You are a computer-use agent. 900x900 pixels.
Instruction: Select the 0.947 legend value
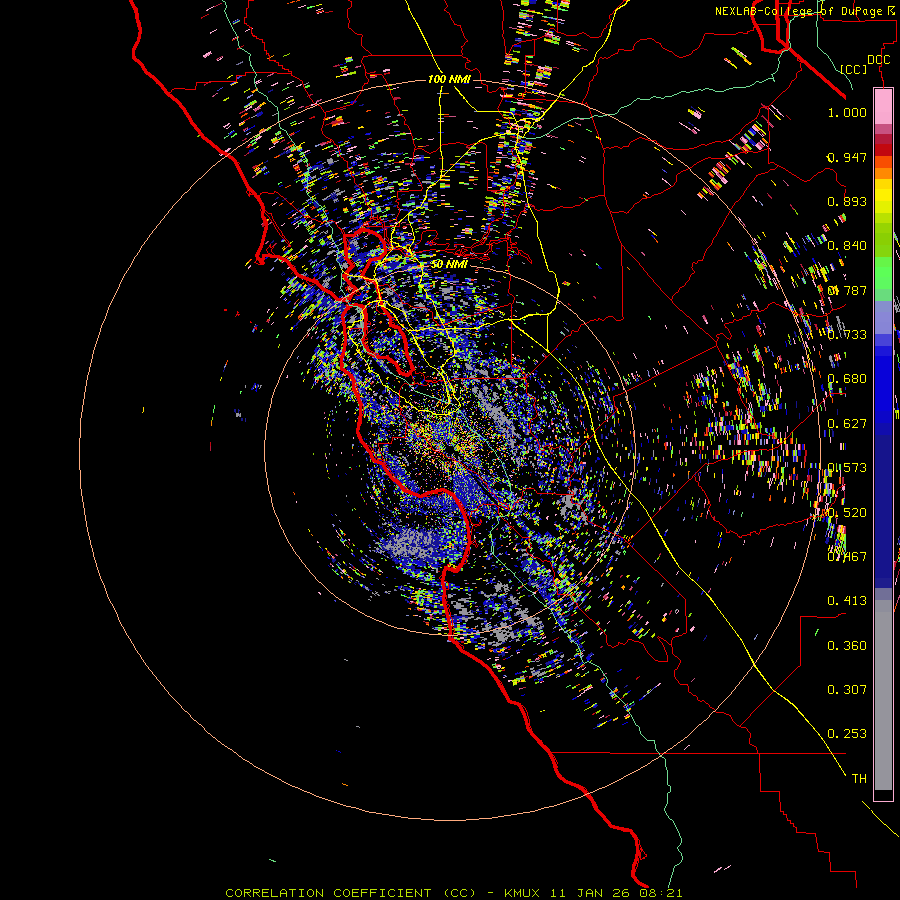coord(847,157)
